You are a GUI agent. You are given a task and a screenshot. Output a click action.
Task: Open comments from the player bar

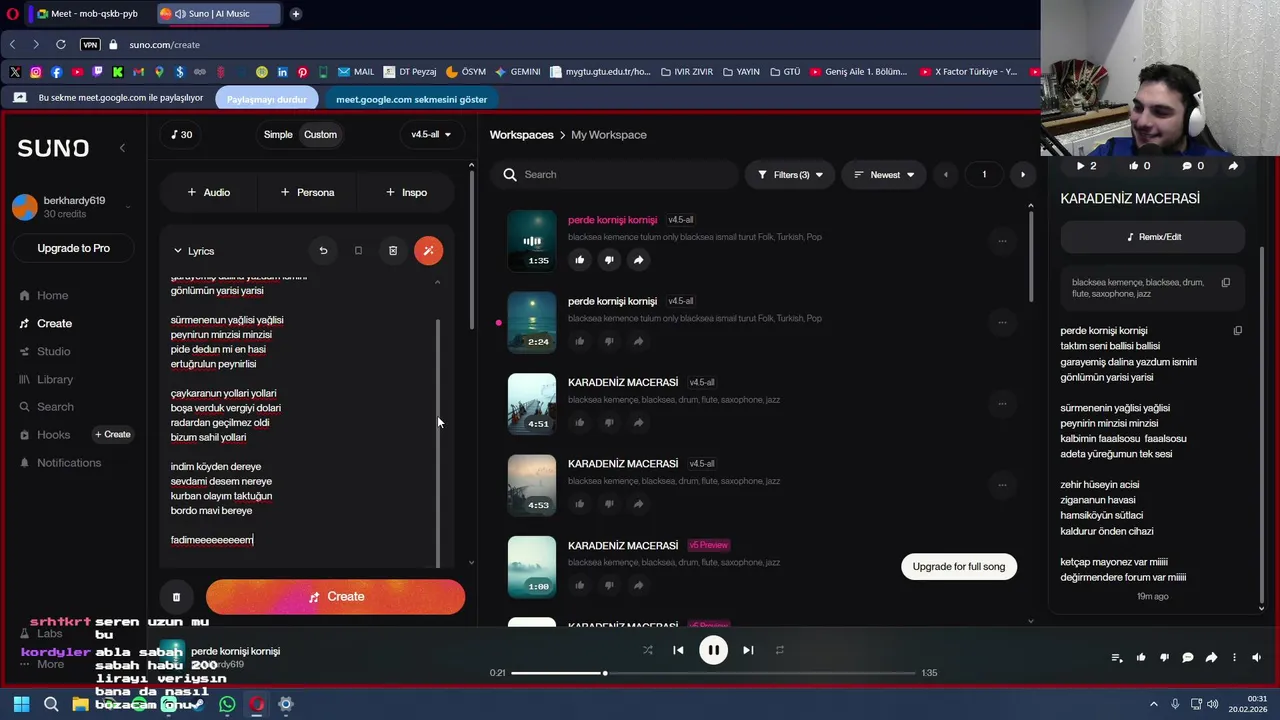coord(1187,657)
